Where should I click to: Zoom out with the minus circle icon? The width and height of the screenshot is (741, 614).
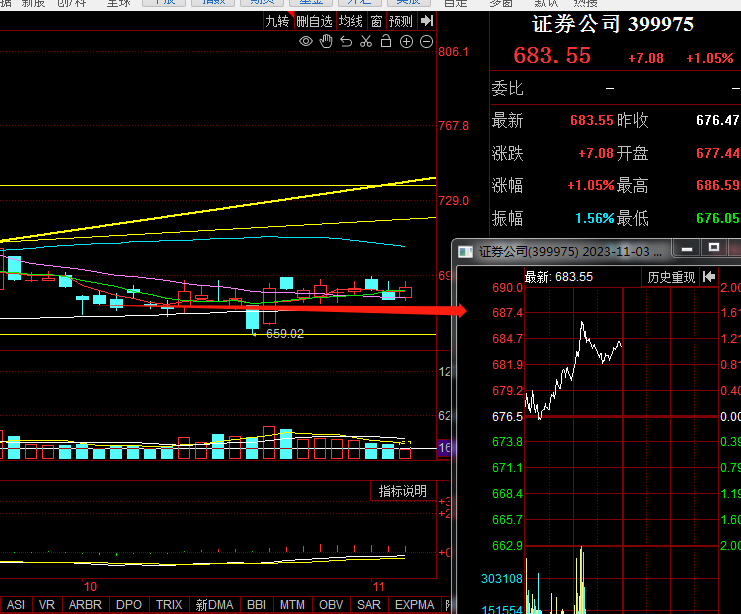pyautogui.click(x=426, y=42)
